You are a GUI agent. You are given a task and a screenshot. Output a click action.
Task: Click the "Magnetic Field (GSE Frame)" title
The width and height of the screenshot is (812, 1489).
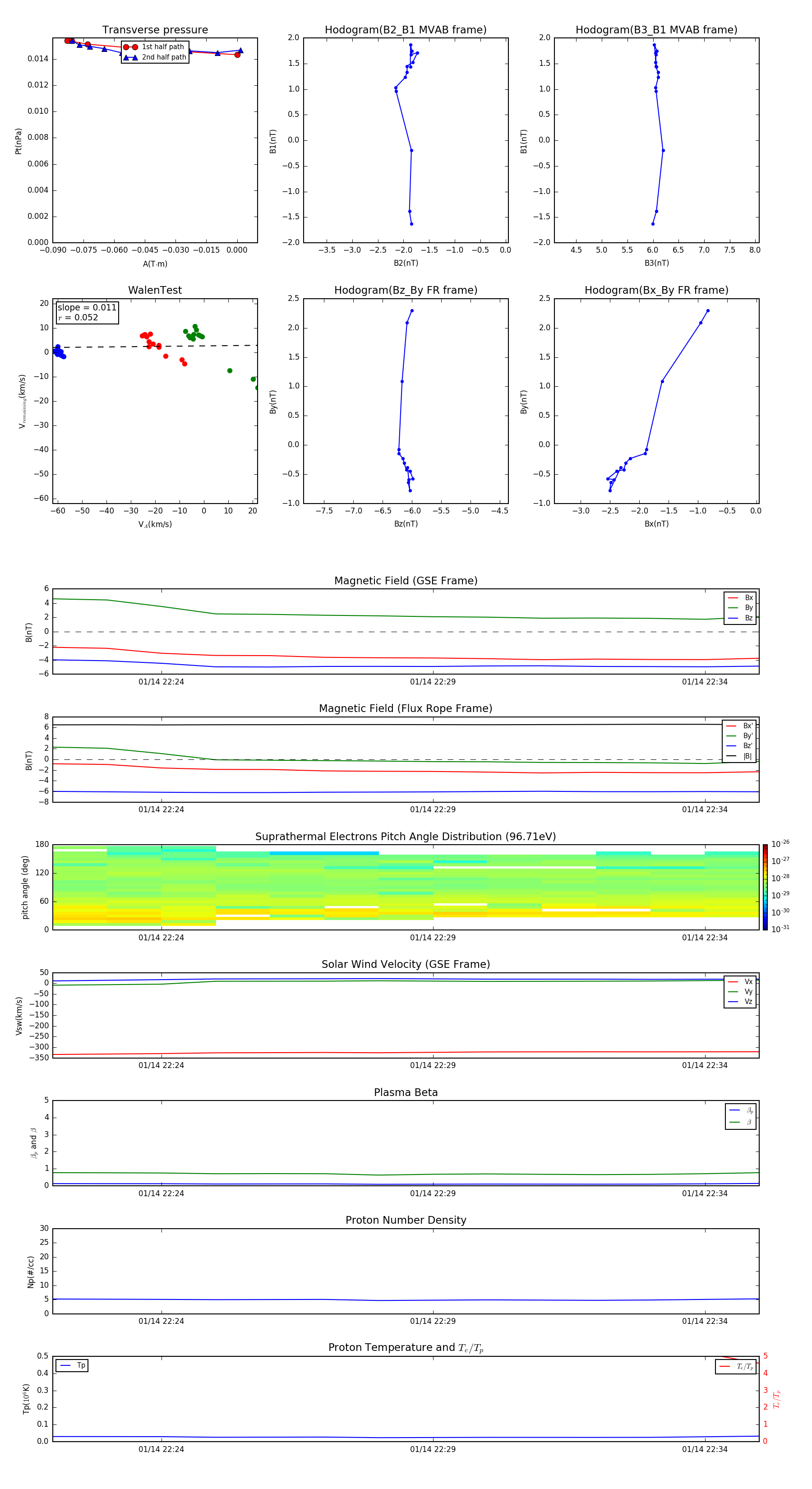[406, 581]
